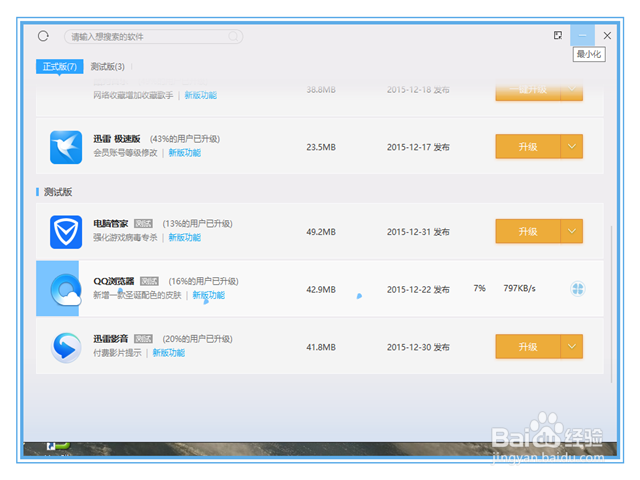This screenshot has height=480, width=640.
Task: Open 新版功能 link under 网络收藏增加收藏歌手
Action: pyautogui.click(x=200, y=96)
